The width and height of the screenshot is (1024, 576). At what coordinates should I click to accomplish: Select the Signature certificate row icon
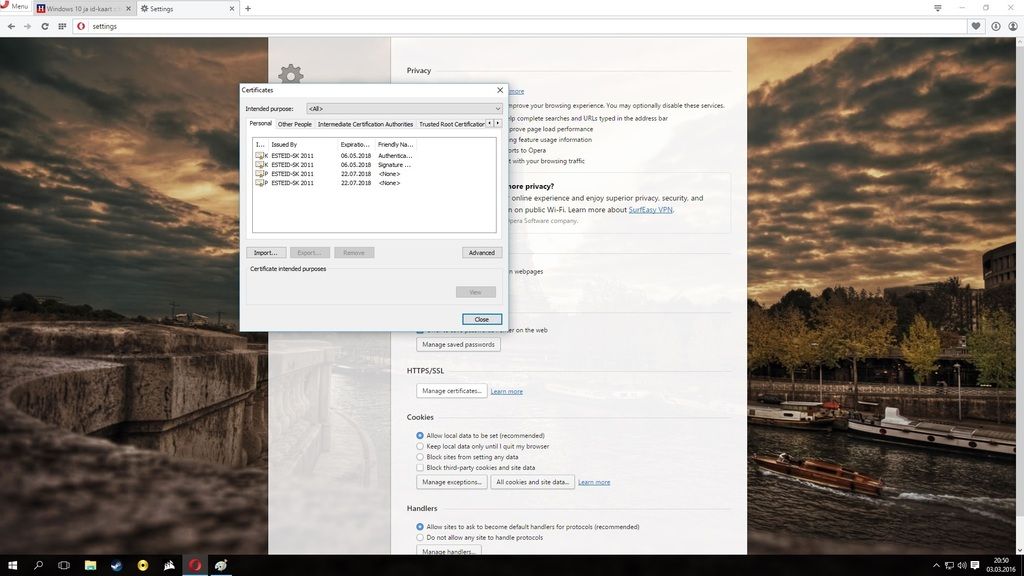[261, 165]
